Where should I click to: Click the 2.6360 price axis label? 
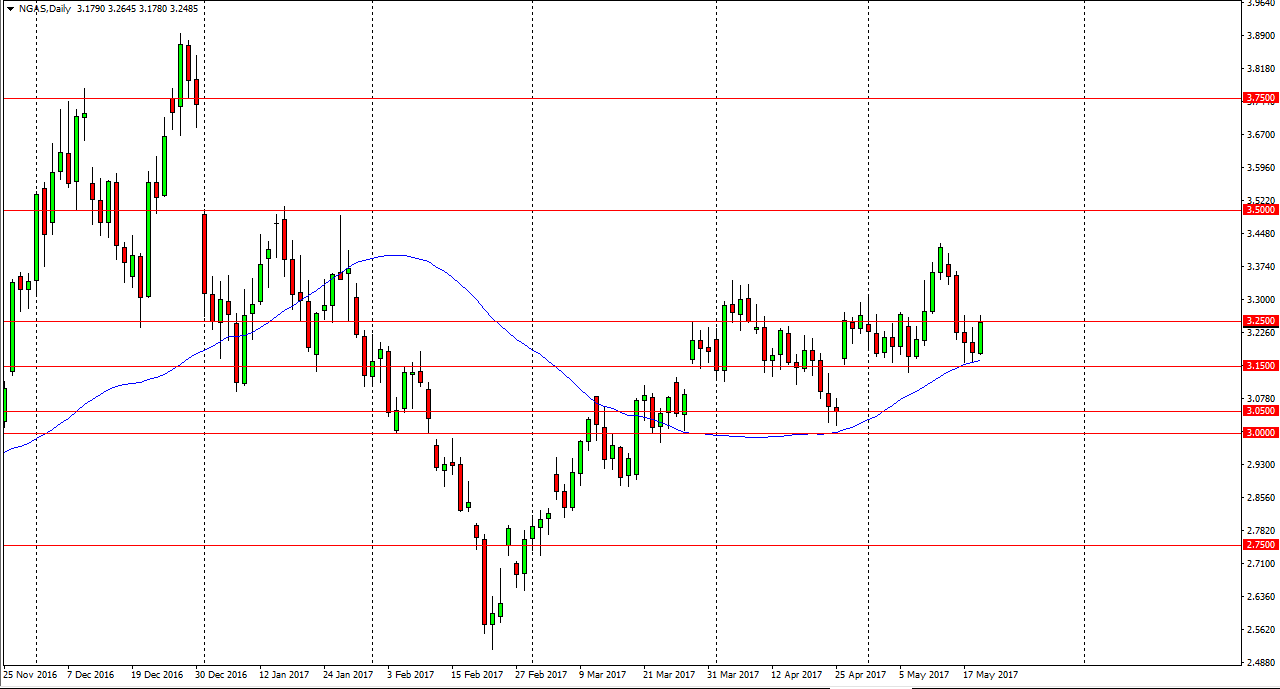(x=1260, y=597)
